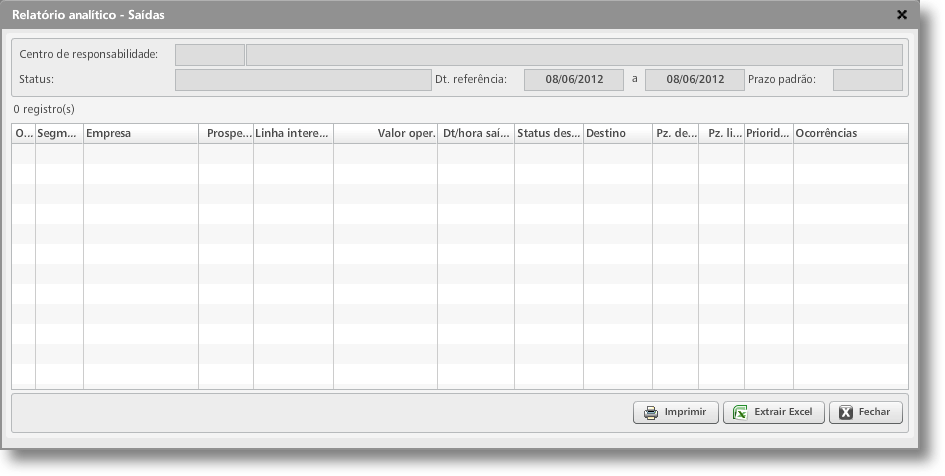This screenshot has height=476, width=945.
Task: Export the report with Extrair Excel
Action: pyautogui.click(x=773, y=412)
